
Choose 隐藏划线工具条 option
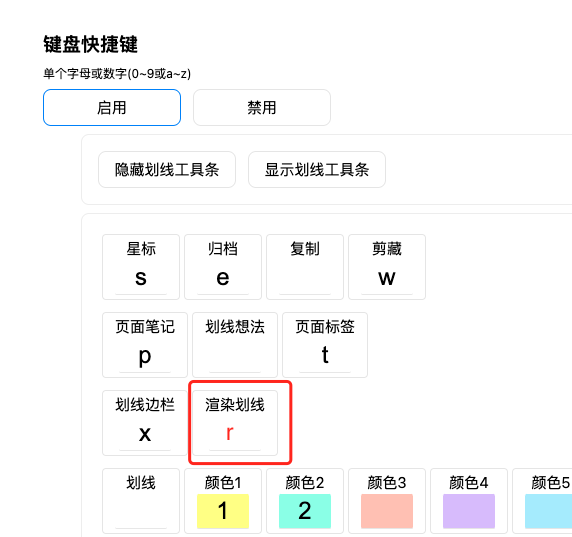pos(167,170)
